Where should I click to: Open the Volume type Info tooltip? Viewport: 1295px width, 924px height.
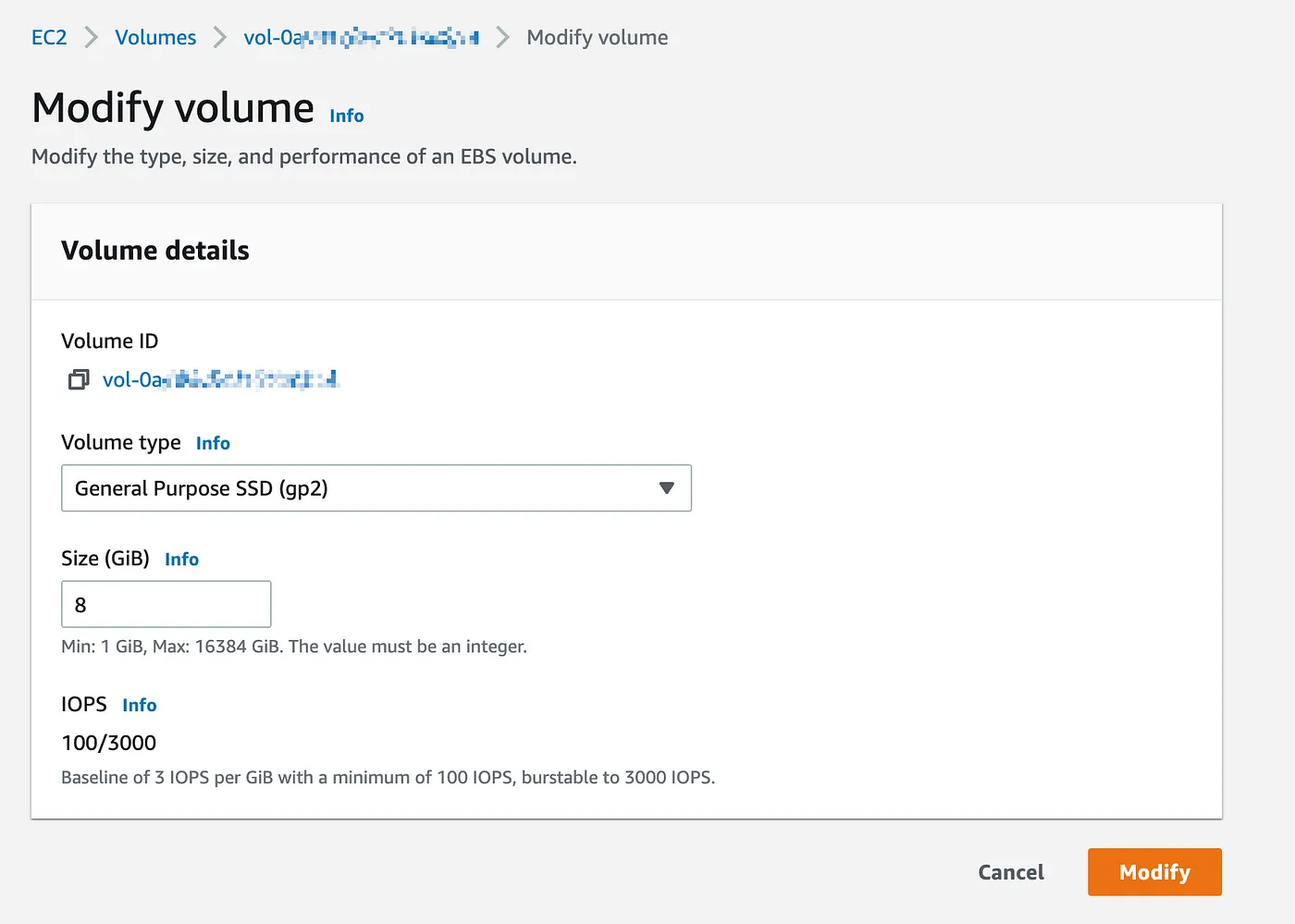[x=213, y=443]
